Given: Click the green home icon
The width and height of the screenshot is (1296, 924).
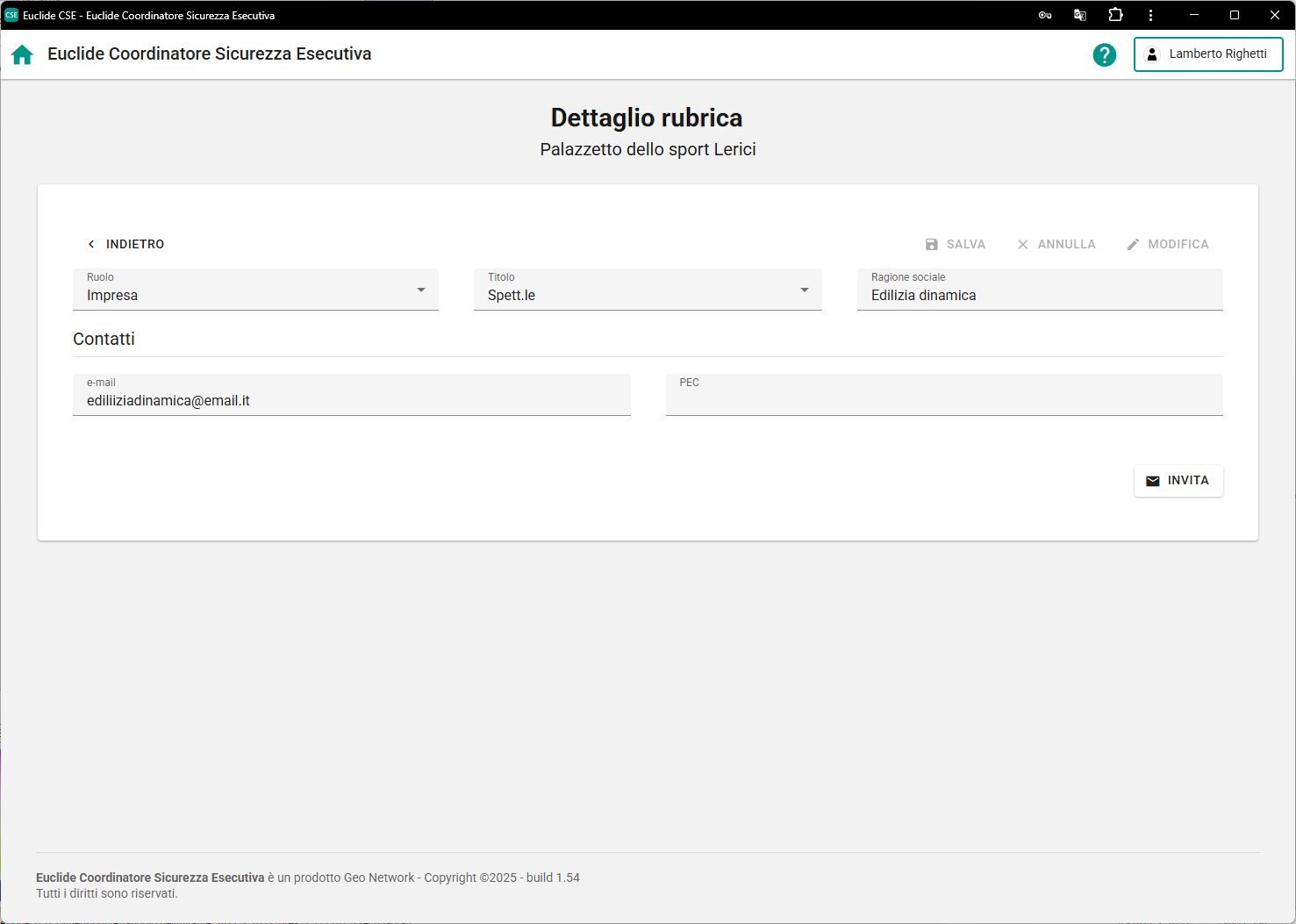Looking at the screenshot, I should (22, 54).
